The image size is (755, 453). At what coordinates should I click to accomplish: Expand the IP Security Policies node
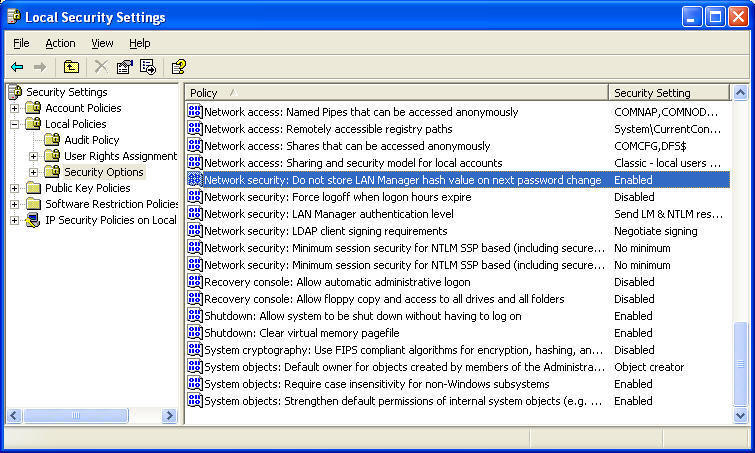pos(14,220)
